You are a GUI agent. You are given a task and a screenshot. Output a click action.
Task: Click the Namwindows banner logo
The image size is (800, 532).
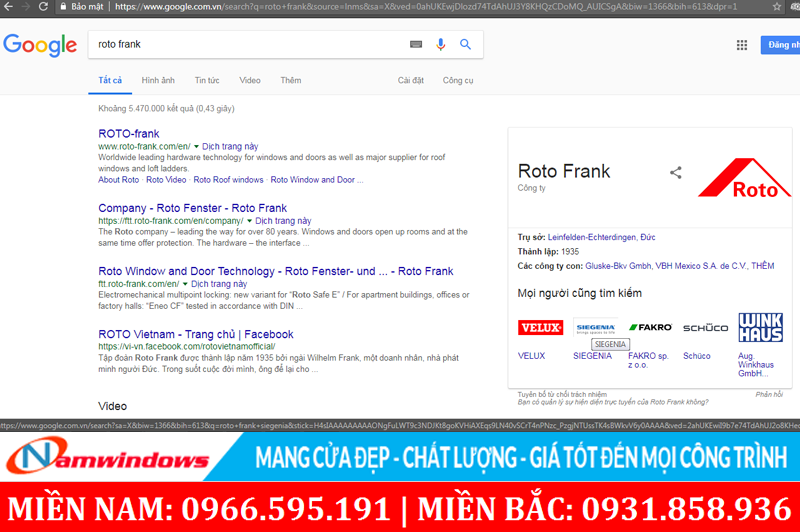107,455
